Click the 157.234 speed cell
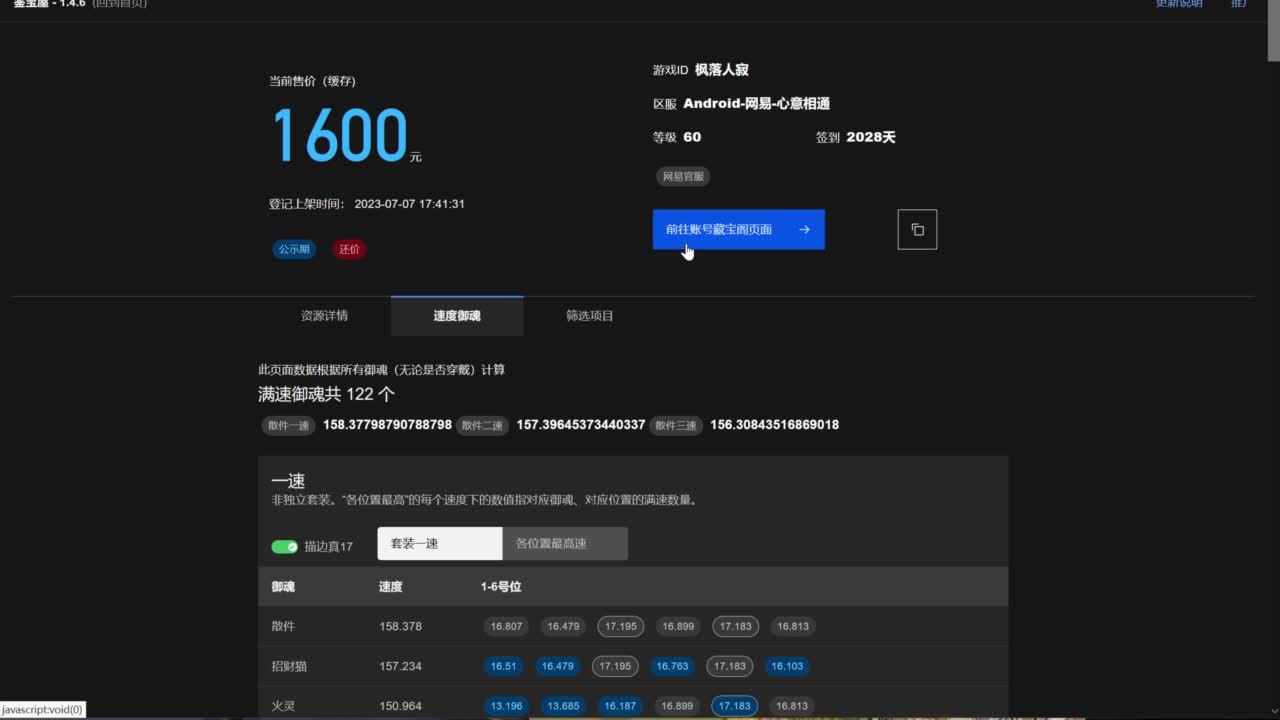Viewport: 1280px width, 720px height. click(x=400, y=666)
